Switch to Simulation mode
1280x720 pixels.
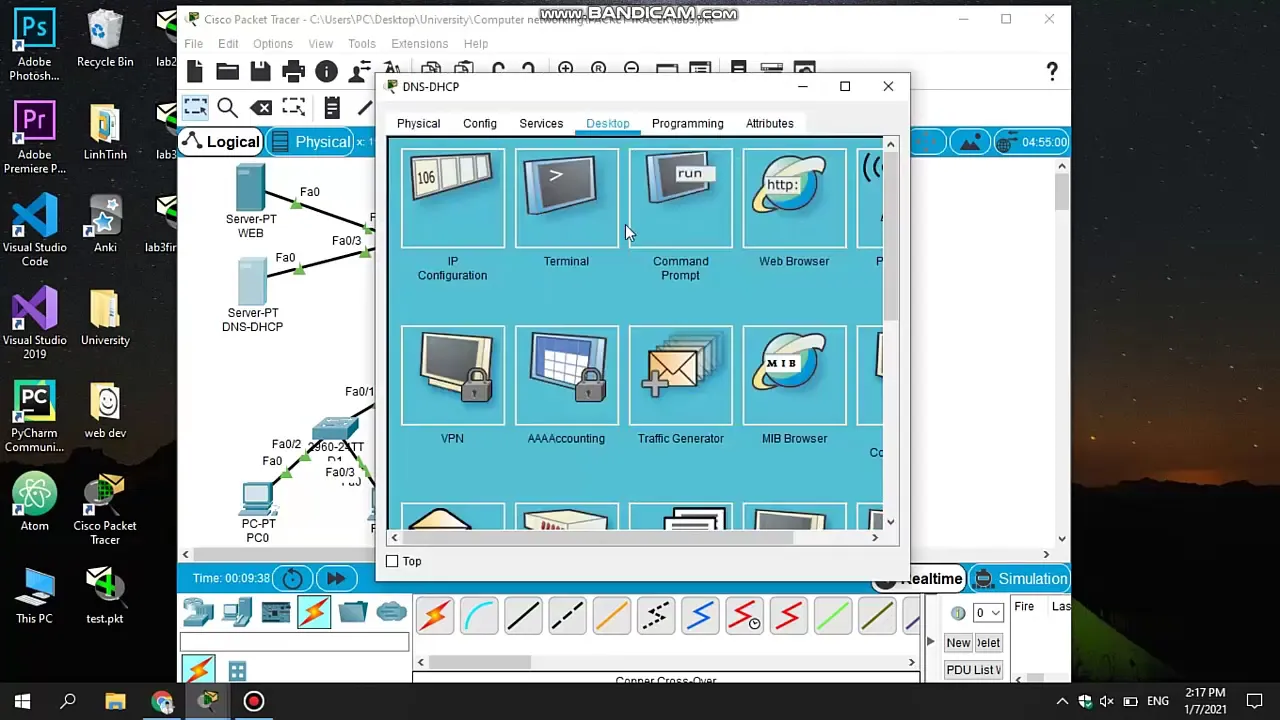1020,579
